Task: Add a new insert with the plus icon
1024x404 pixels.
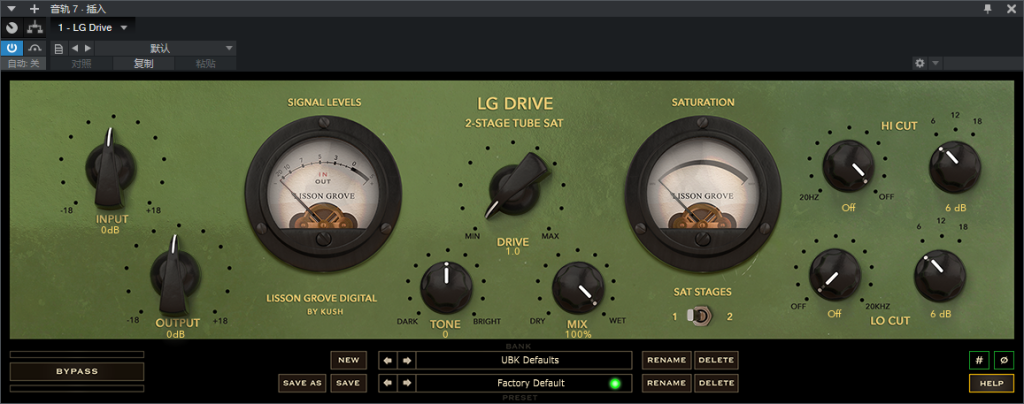Action: (x=35, y=8)
